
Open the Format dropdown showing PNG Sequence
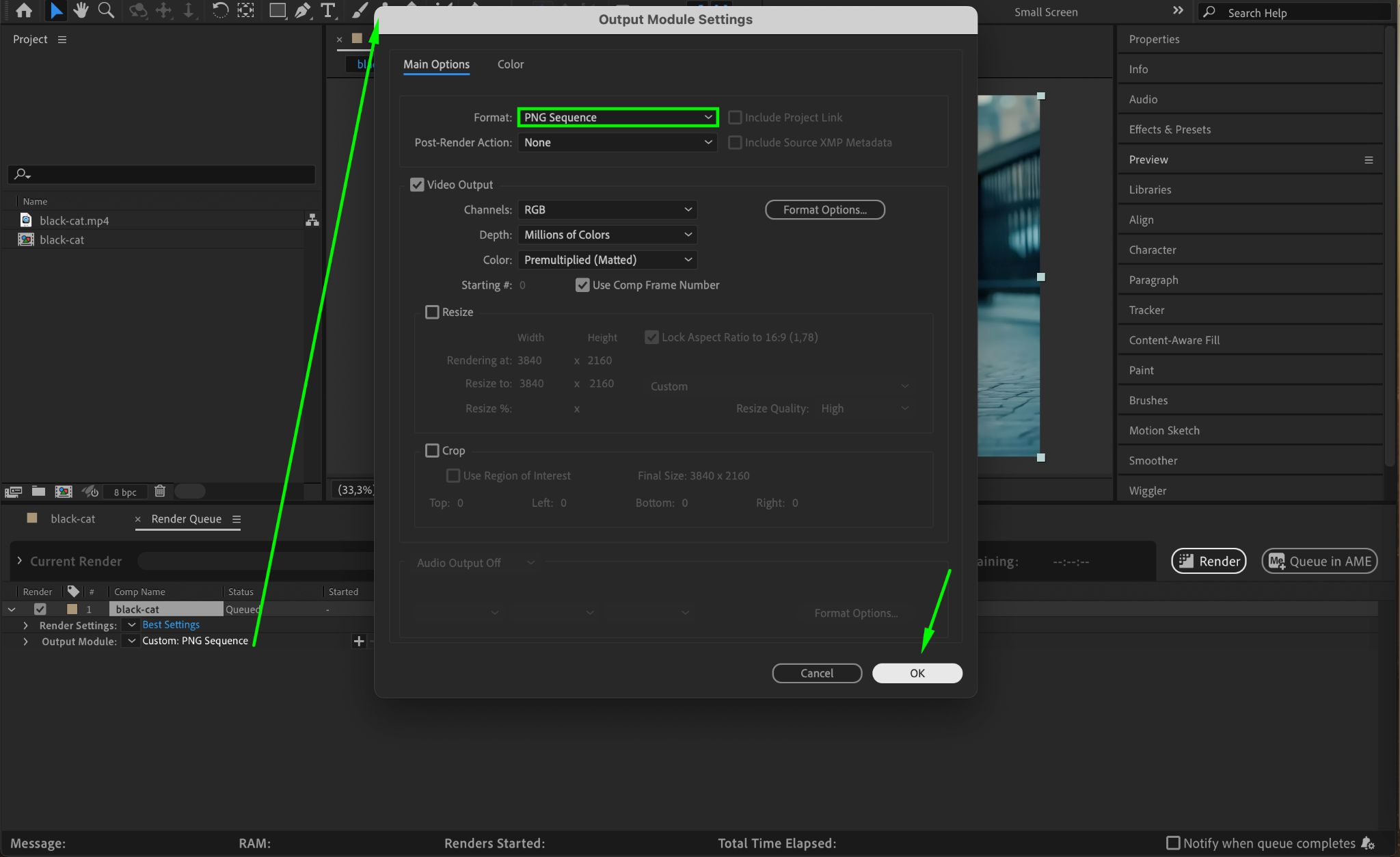click(x=617, y=118)
